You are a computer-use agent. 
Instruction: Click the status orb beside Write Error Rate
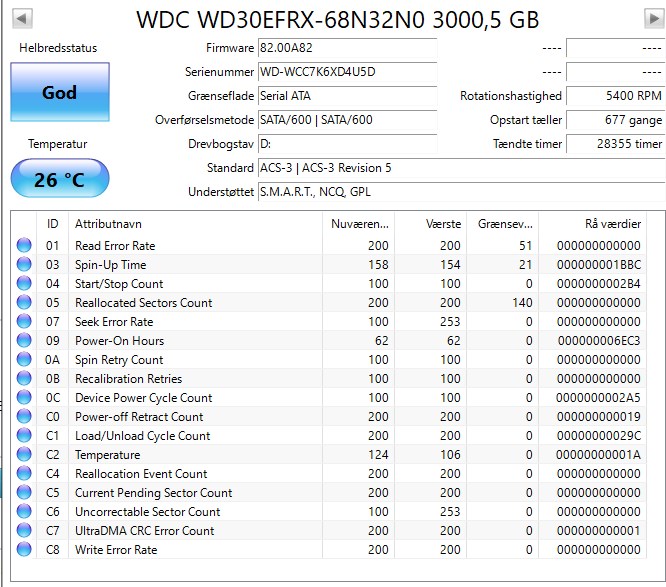pos(24,549)
